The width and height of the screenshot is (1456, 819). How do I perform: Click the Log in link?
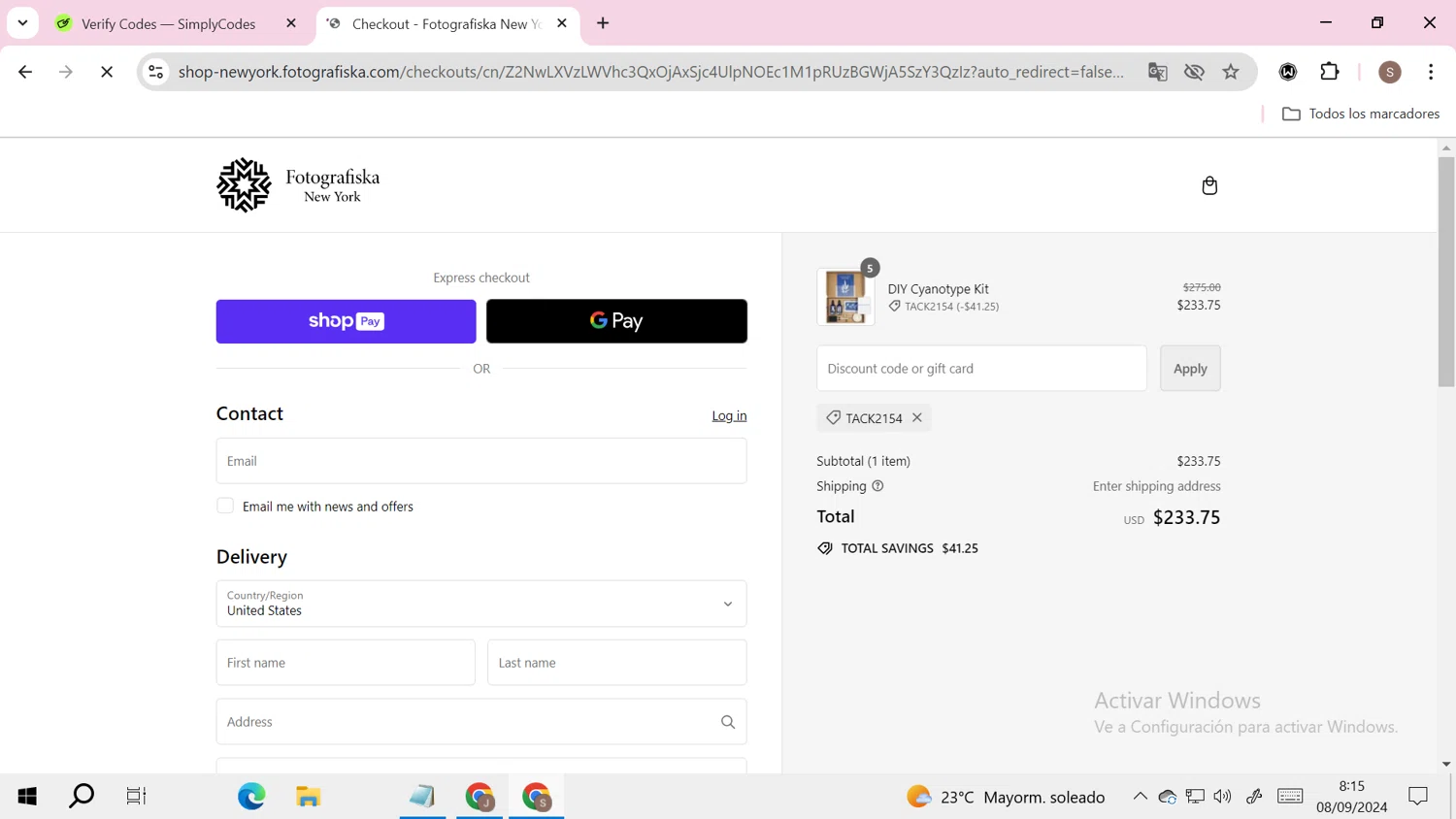coord(729,415)
